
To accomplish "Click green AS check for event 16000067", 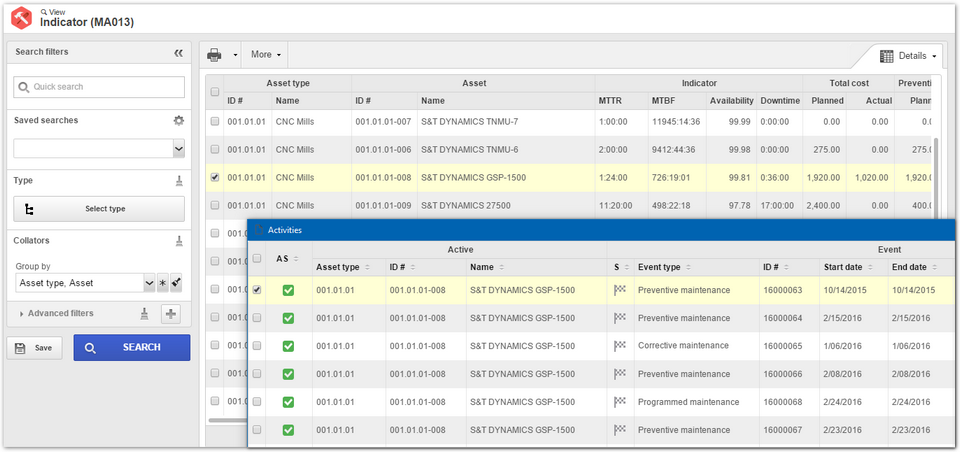I will 288,430.
